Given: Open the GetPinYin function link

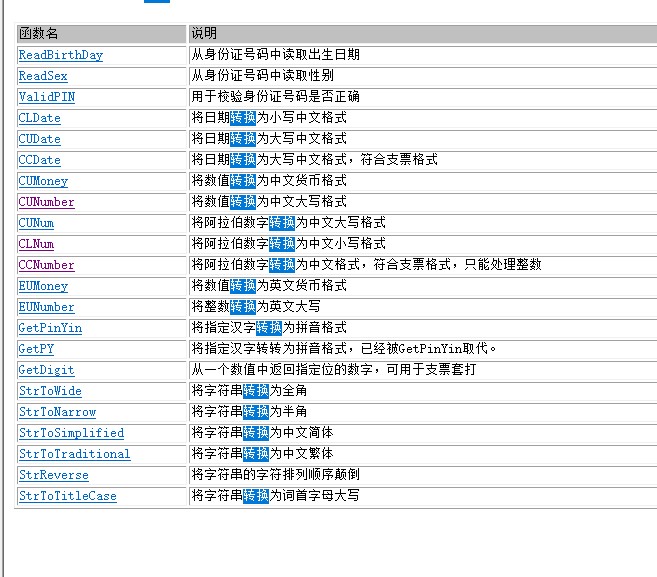Looking at the screenshot, I should click(x=50, y=328).
